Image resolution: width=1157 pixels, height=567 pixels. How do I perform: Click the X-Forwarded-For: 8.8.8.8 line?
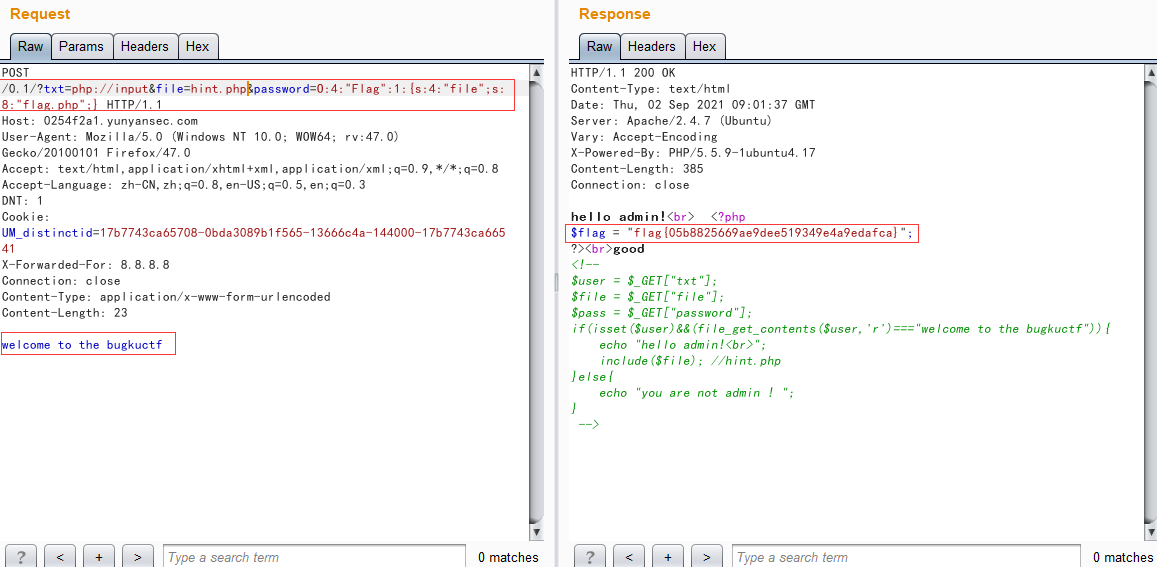coord(86,265)
